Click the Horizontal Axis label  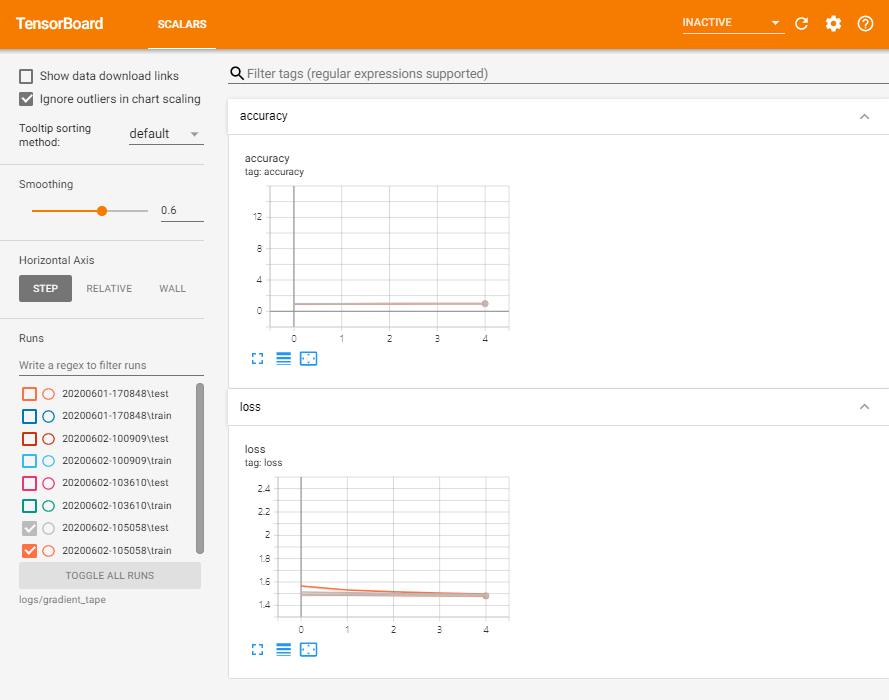[57, 260]
